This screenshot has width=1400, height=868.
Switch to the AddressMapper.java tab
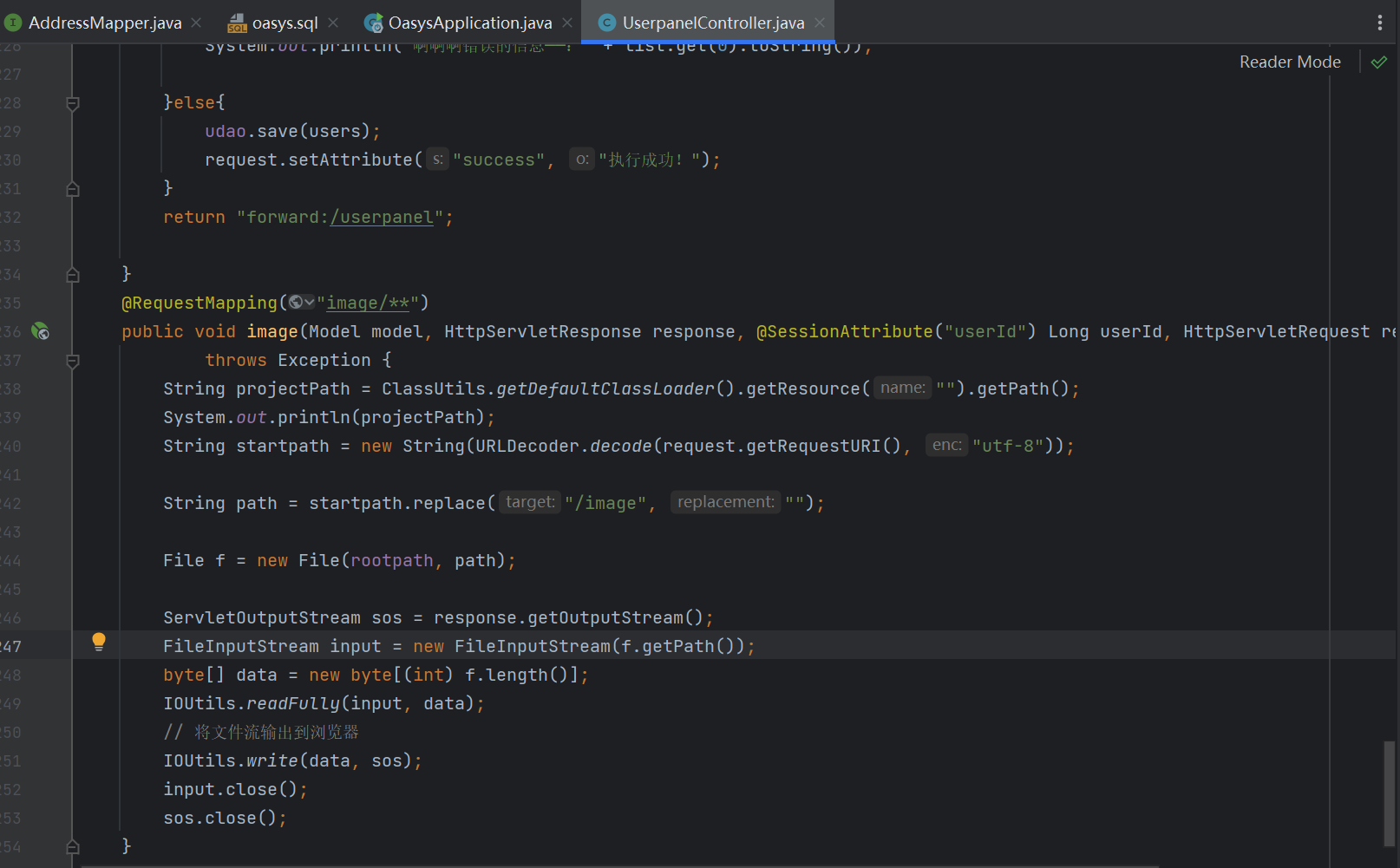(x=104, y=23)
